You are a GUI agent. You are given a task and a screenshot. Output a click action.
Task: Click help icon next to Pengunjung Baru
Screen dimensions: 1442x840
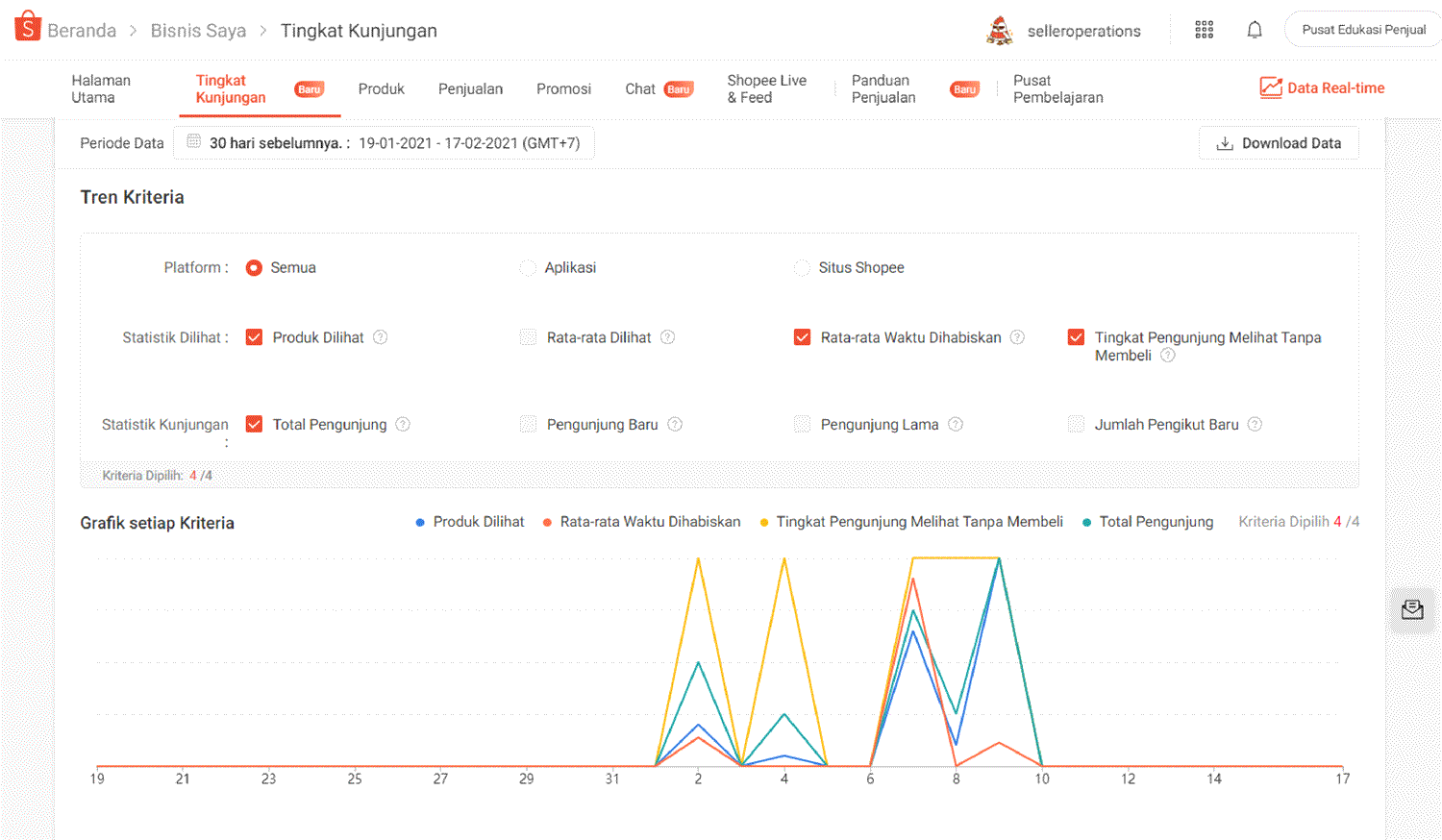[675, 425]
